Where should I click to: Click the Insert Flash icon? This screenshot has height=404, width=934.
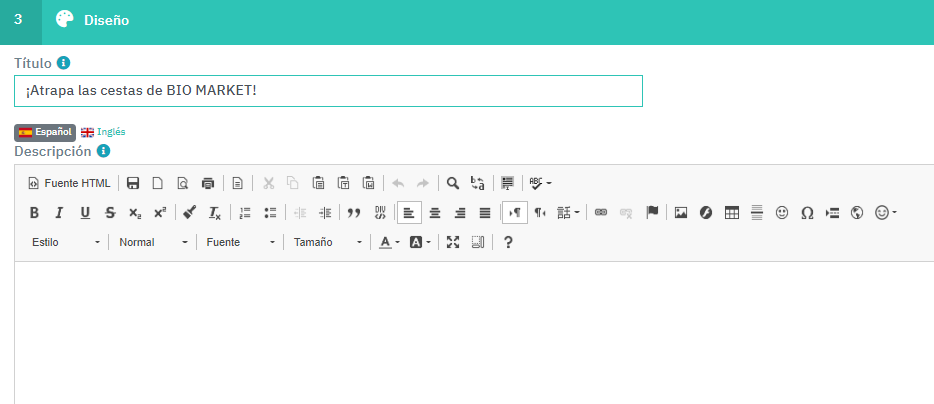pyautogui.click(x=706, y=213)
